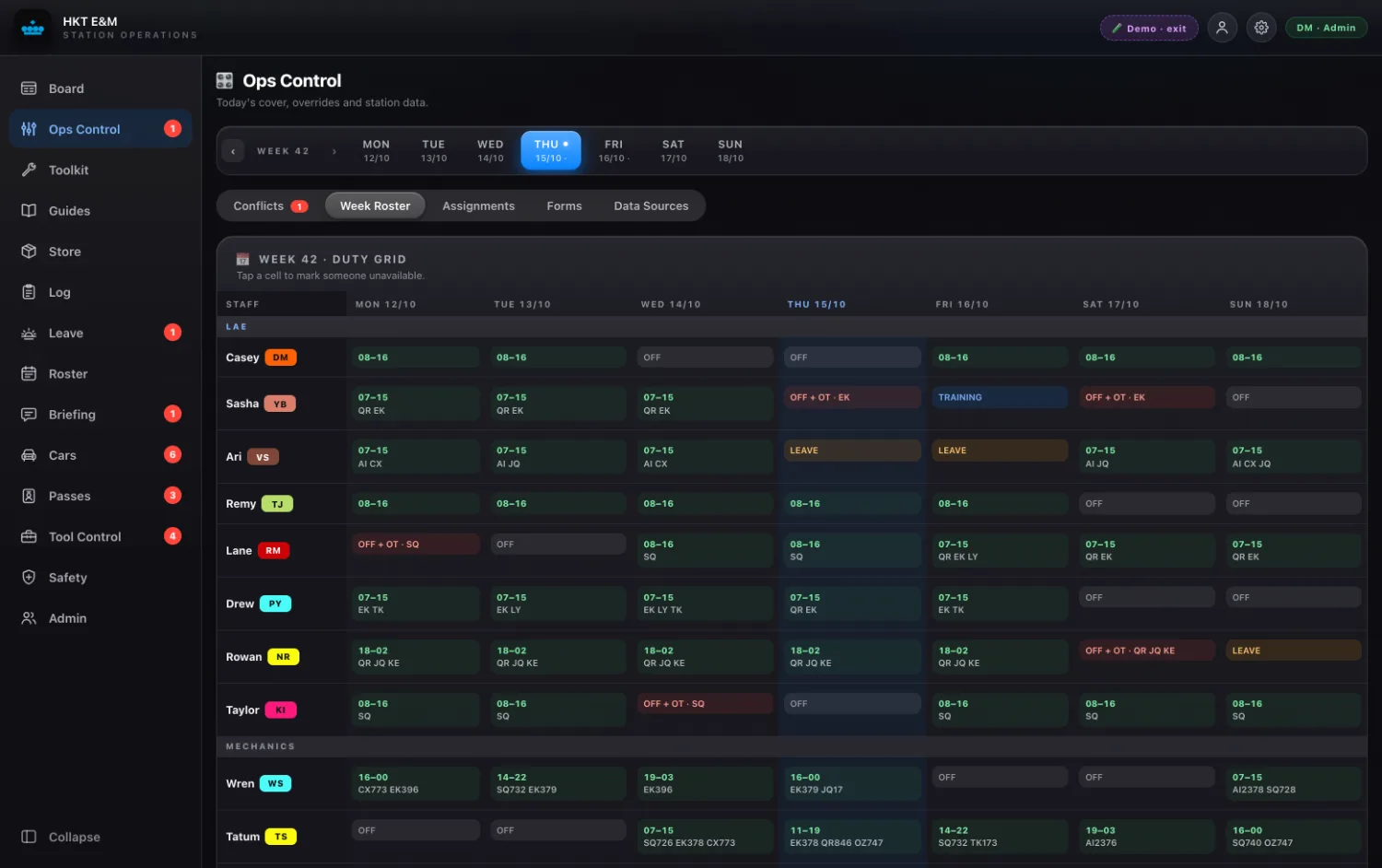Open the Toolkit wrench icon
Viewport: 1382px width, 868px height.
pos(29,170)
